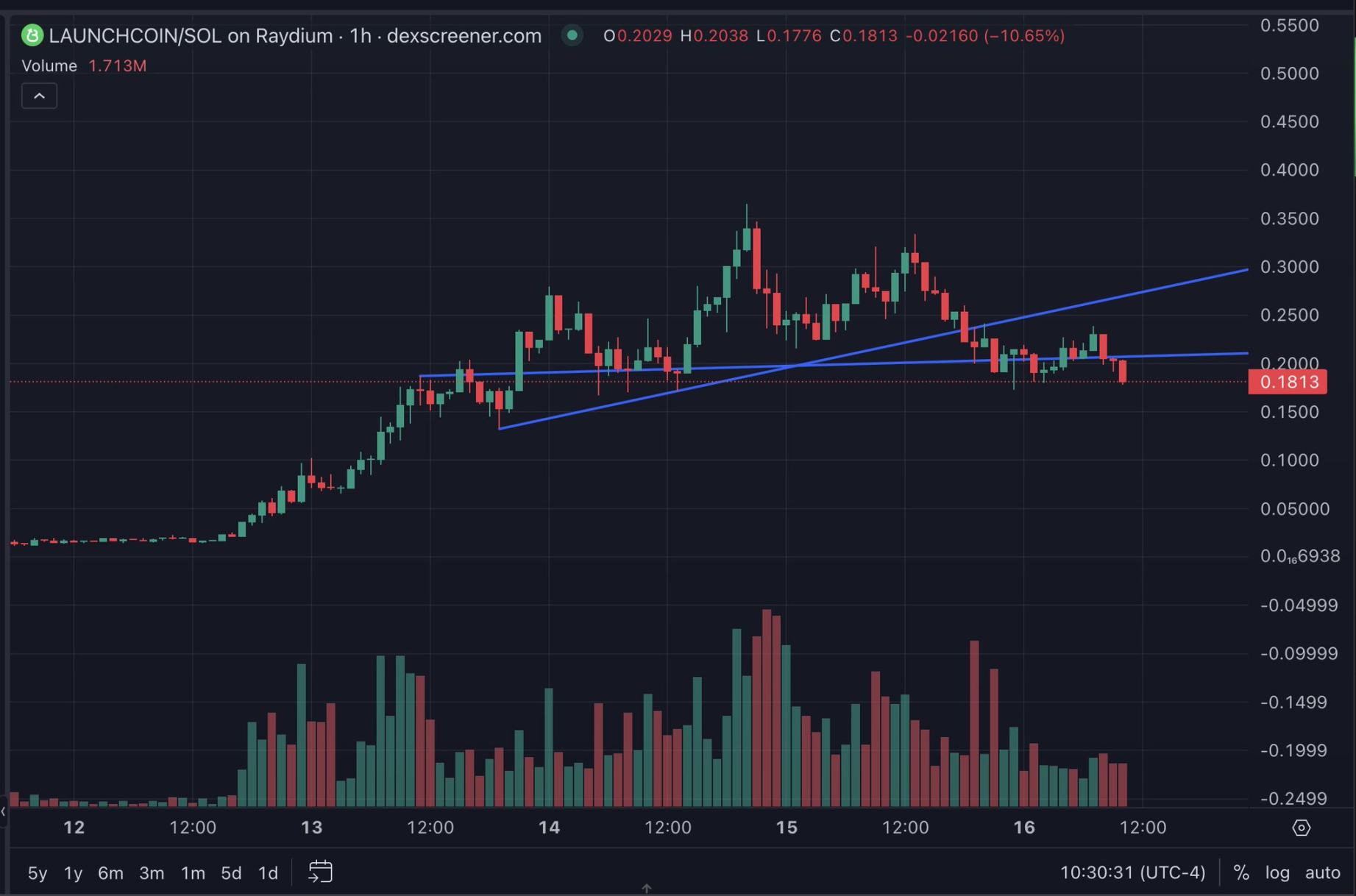This screenshot has width=1356, height=896.
Task: Click the red 0.1813 current price label
Action: (x=1288, y=382)
